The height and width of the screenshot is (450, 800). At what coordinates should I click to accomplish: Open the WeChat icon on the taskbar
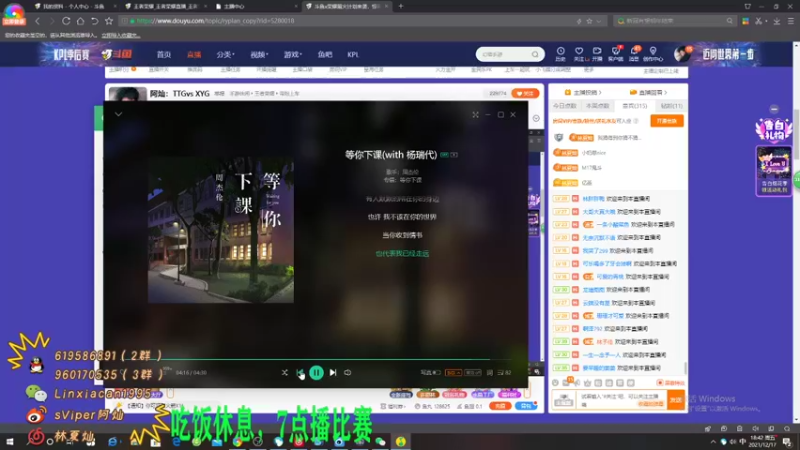click(380, 442)
